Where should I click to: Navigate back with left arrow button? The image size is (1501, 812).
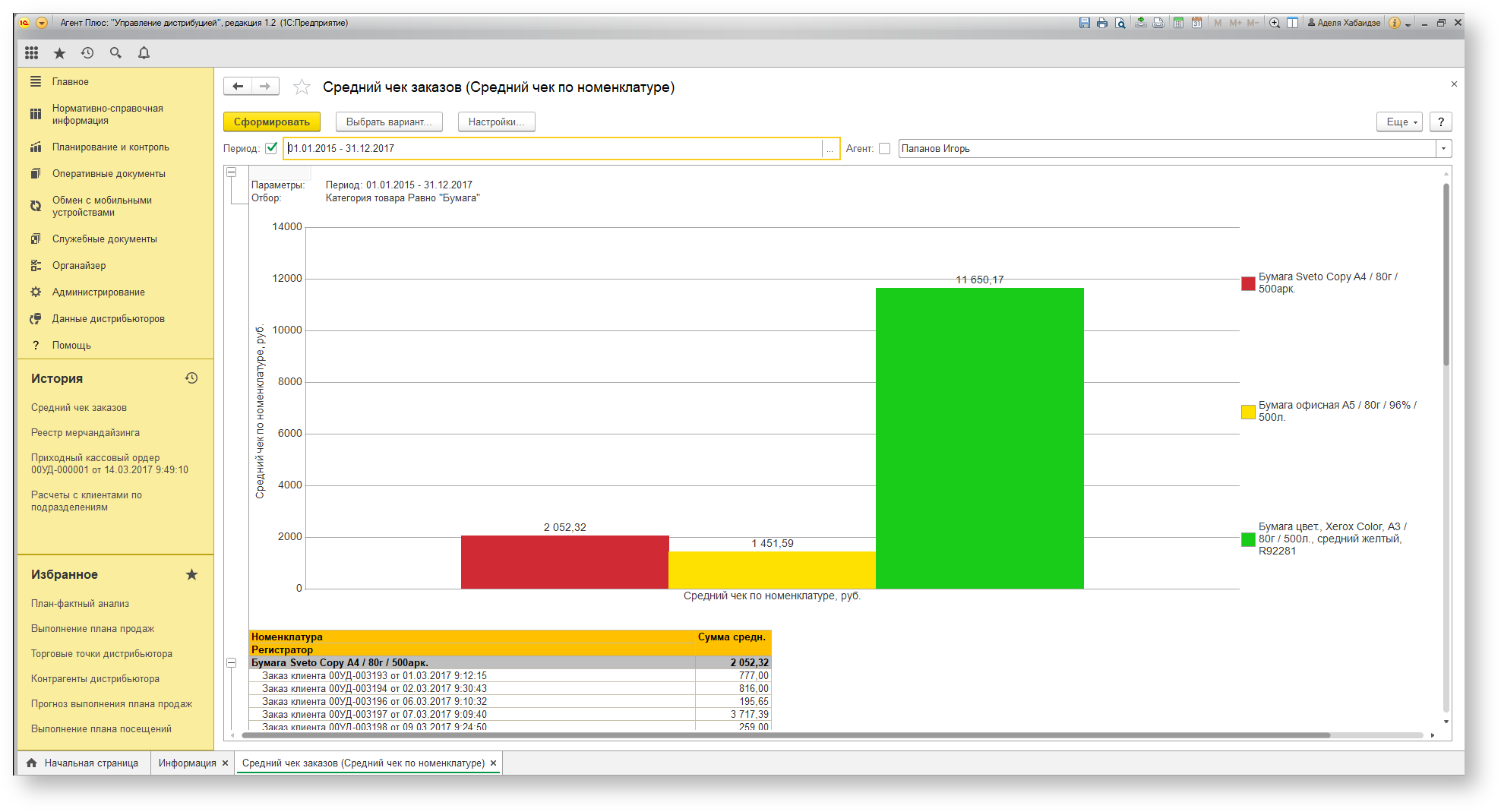(238, 87)
